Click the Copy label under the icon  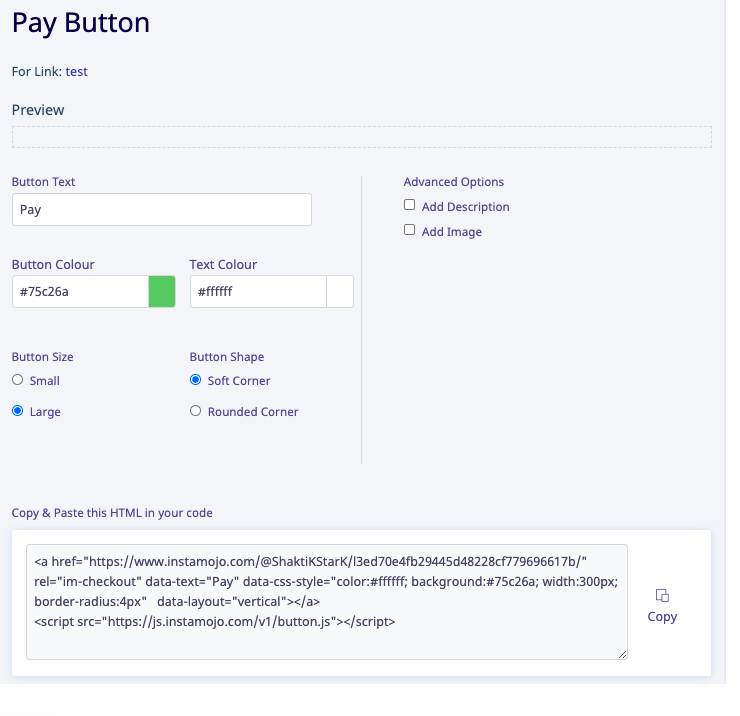point(662,616)
